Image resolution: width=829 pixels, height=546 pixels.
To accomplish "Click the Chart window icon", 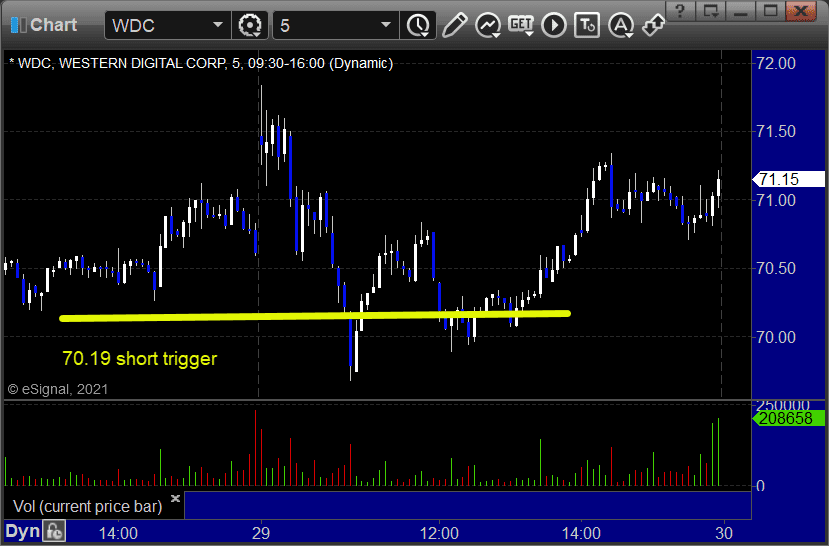I will click(18, 25).
